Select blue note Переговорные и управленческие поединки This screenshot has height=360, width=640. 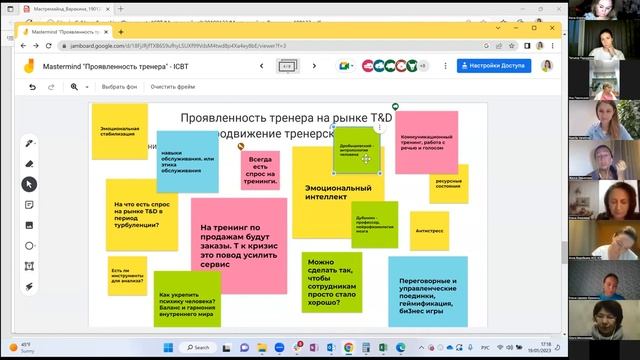point(428,291)
